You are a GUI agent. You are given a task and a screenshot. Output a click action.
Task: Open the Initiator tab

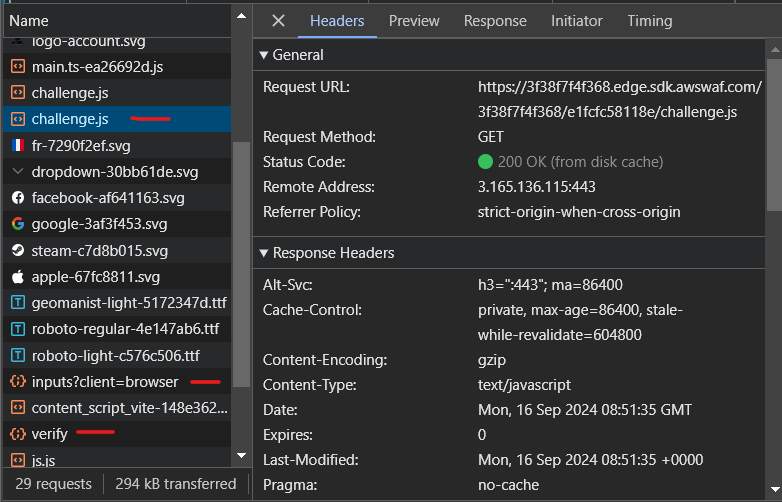(x=577, y=20)
